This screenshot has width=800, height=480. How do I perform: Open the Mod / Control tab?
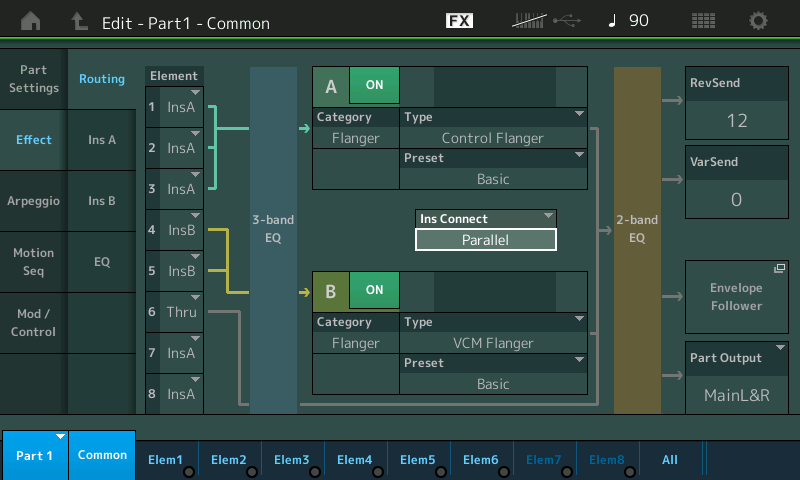point(34,323)
